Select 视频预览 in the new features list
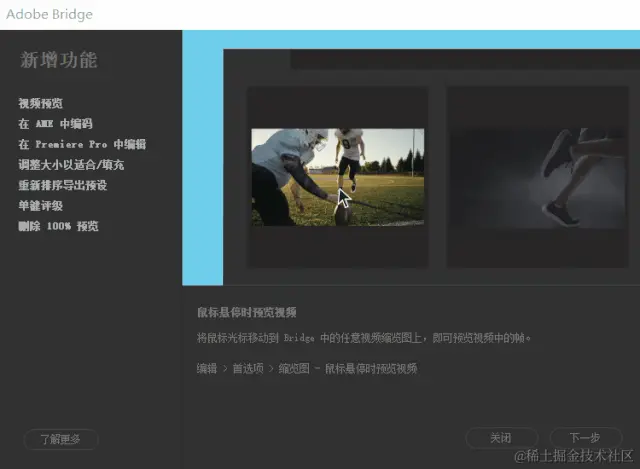The width and height of the screenshot is (640, 469). (x=40, y=103)
